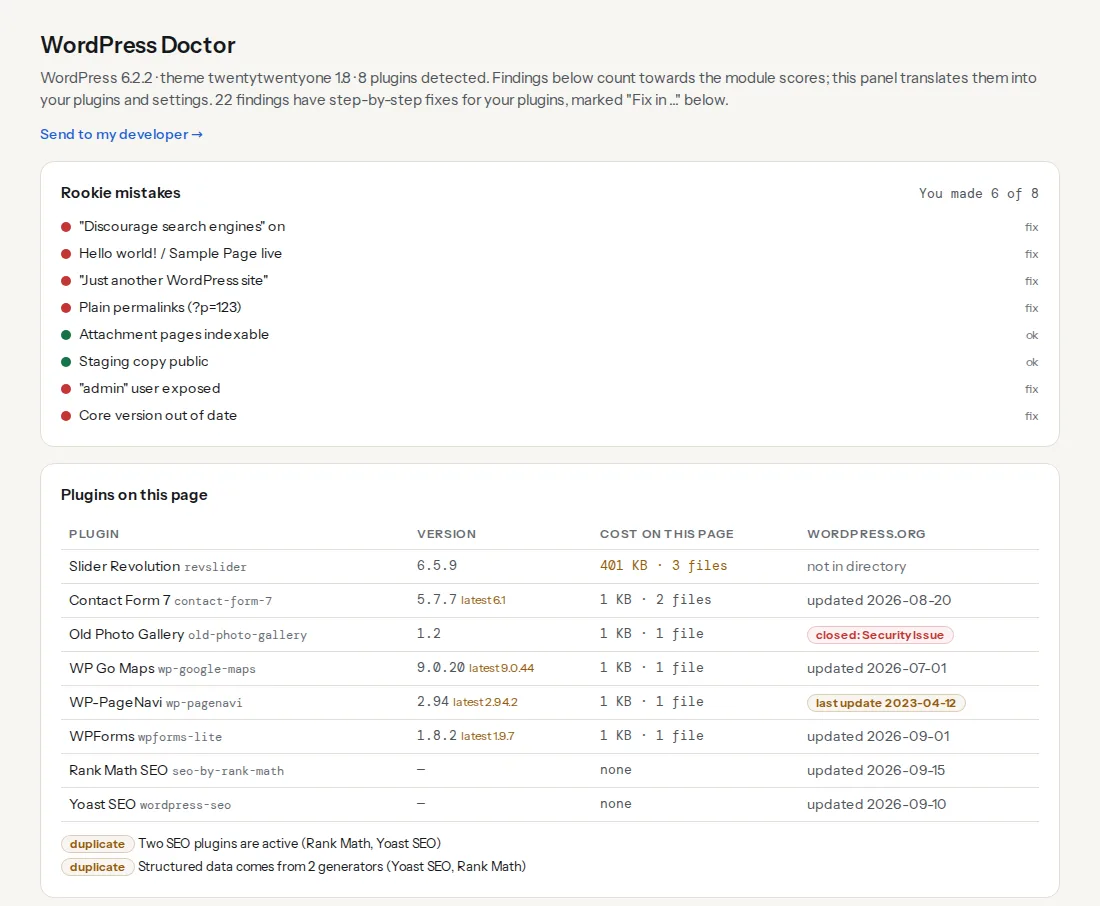Click ok status for Staging copy public
Image resolution: width=1100 pixels, height=906 pixels.
tap(1032, 362)
